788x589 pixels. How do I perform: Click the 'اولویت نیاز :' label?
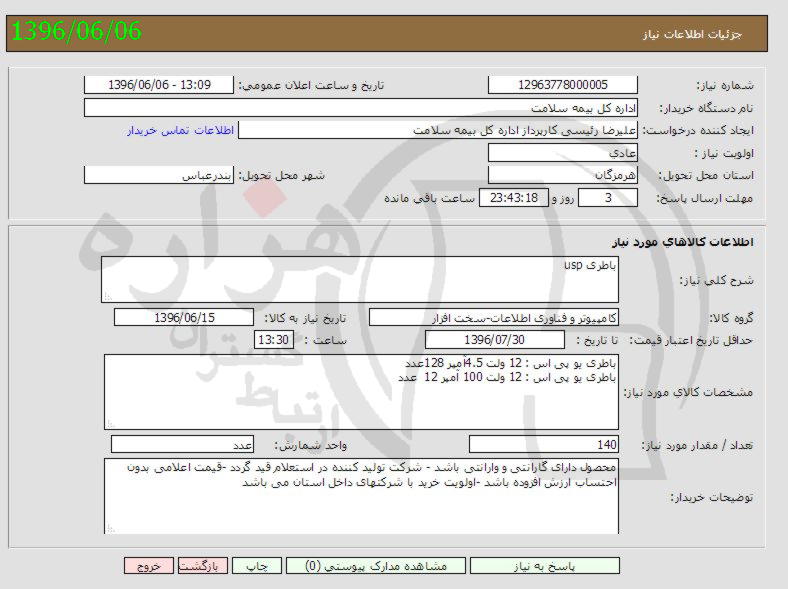pos(724,153)
